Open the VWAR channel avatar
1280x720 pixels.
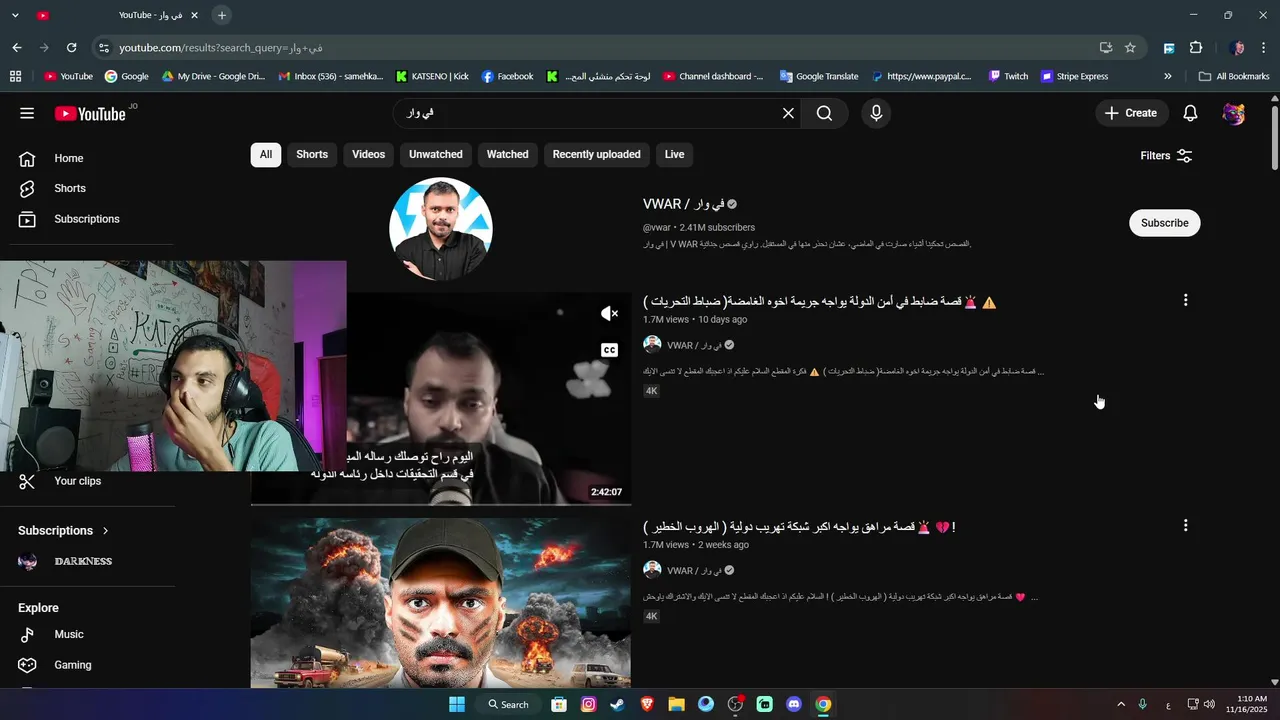click(x=441, y=229)
